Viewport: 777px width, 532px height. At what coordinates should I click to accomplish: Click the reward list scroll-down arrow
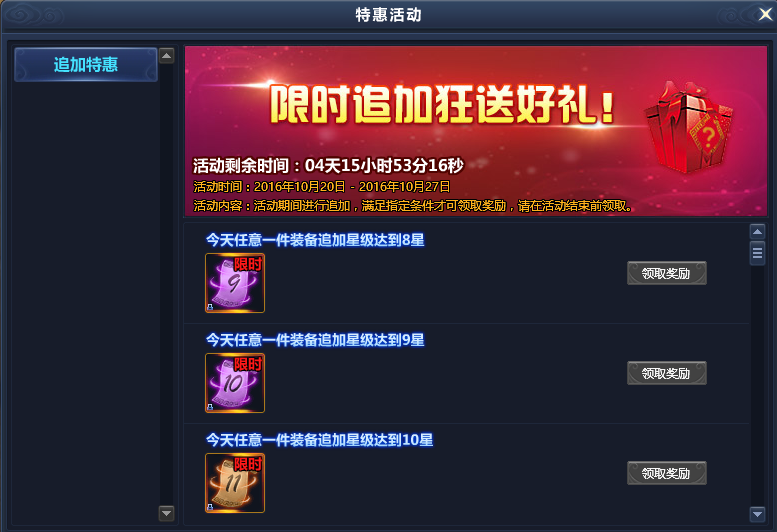757,514
